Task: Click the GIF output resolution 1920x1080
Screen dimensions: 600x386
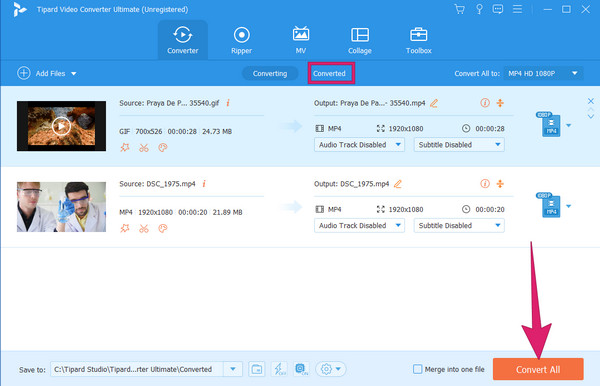Action: click(x=406, y=129)
